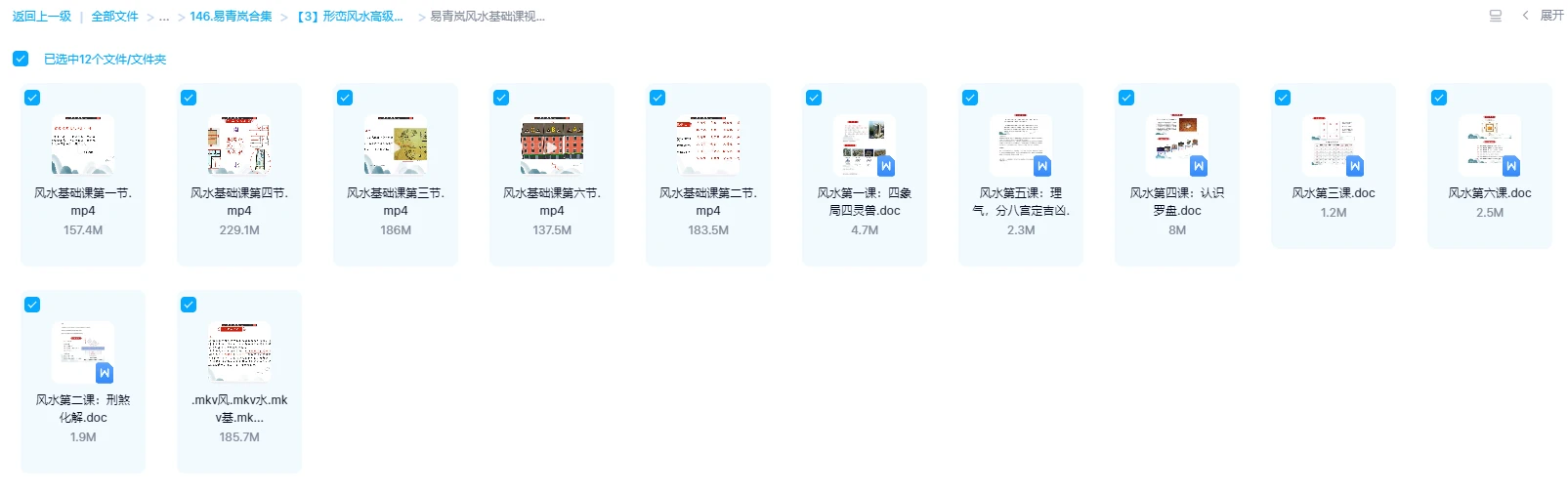
Task: Click the 1.9M file size
Action: (x=83, y=437)
